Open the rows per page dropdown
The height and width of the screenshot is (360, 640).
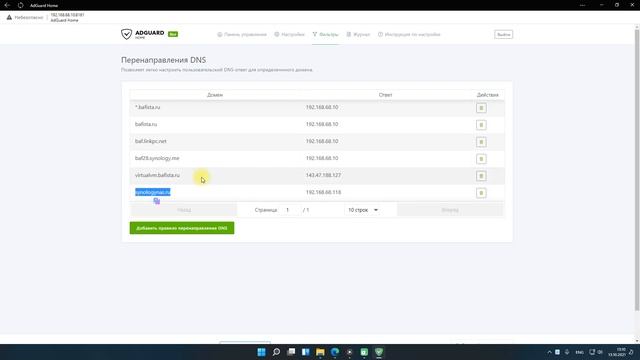pyautogui.click(x=363, y=210)
